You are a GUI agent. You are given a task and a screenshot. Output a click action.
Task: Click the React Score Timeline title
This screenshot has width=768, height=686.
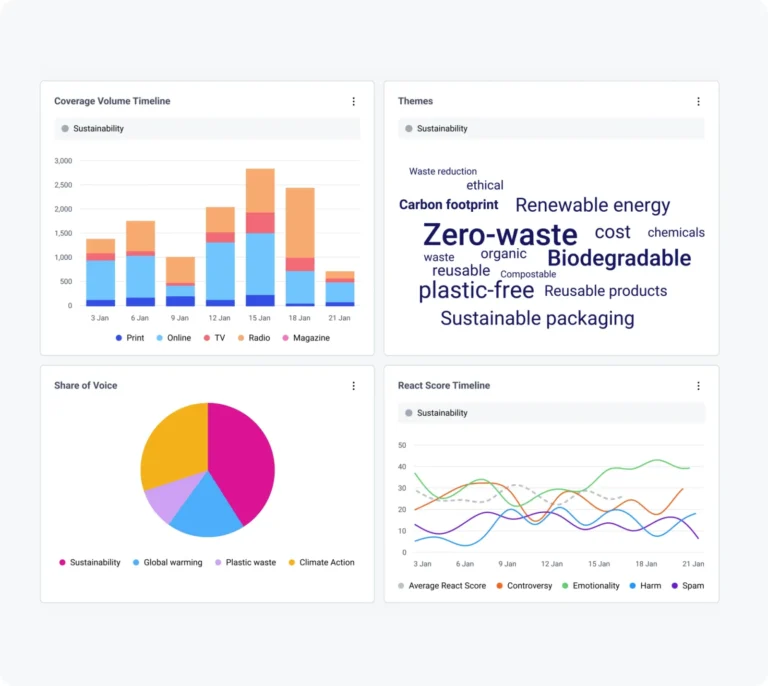(x=444, y=385)
